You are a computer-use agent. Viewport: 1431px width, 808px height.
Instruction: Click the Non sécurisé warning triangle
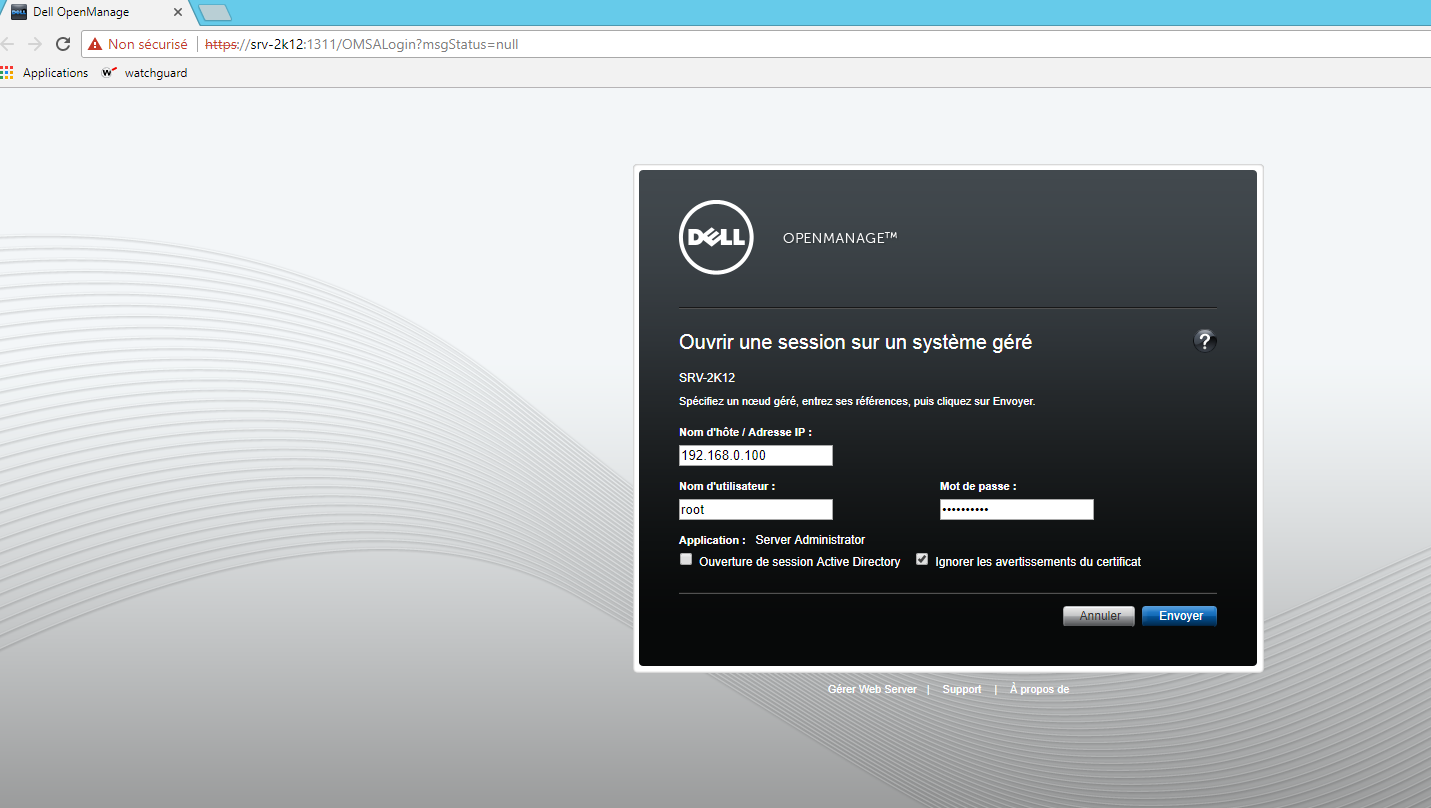tap(95, 45)
